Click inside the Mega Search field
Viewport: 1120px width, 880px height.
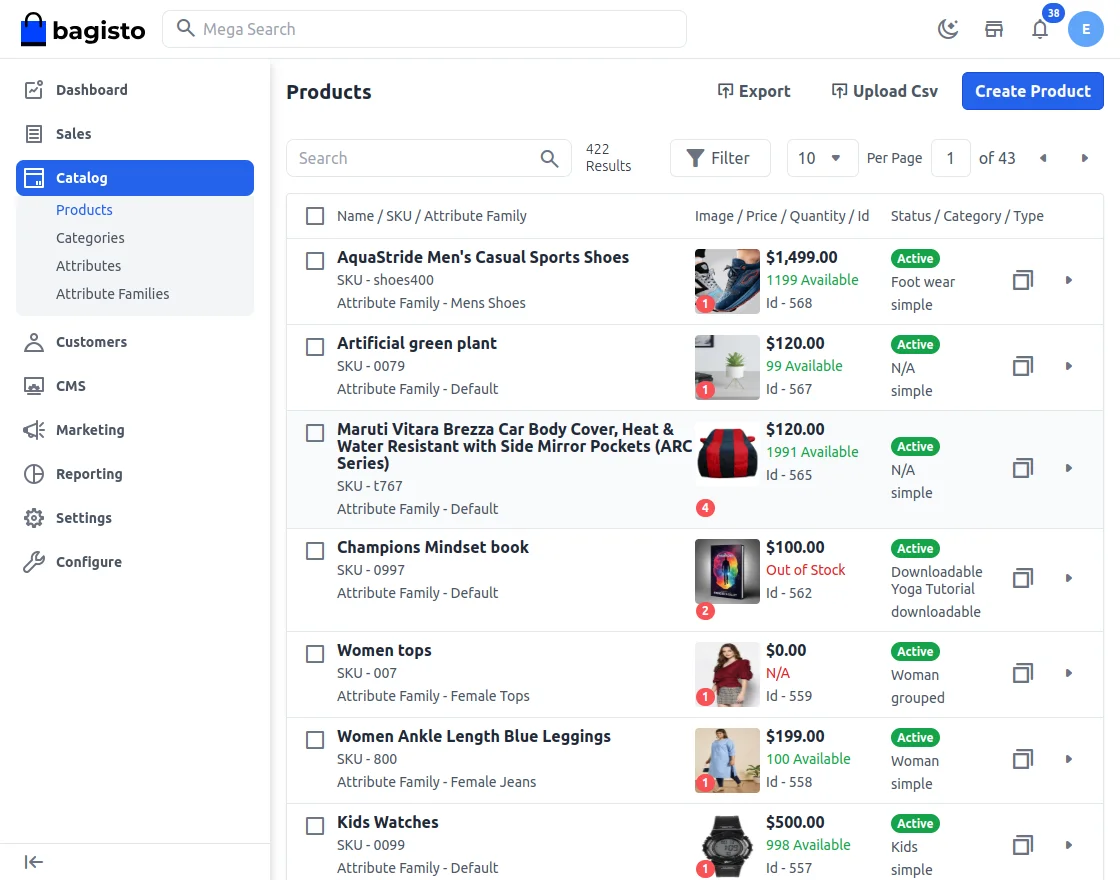(x=424, y=29)
